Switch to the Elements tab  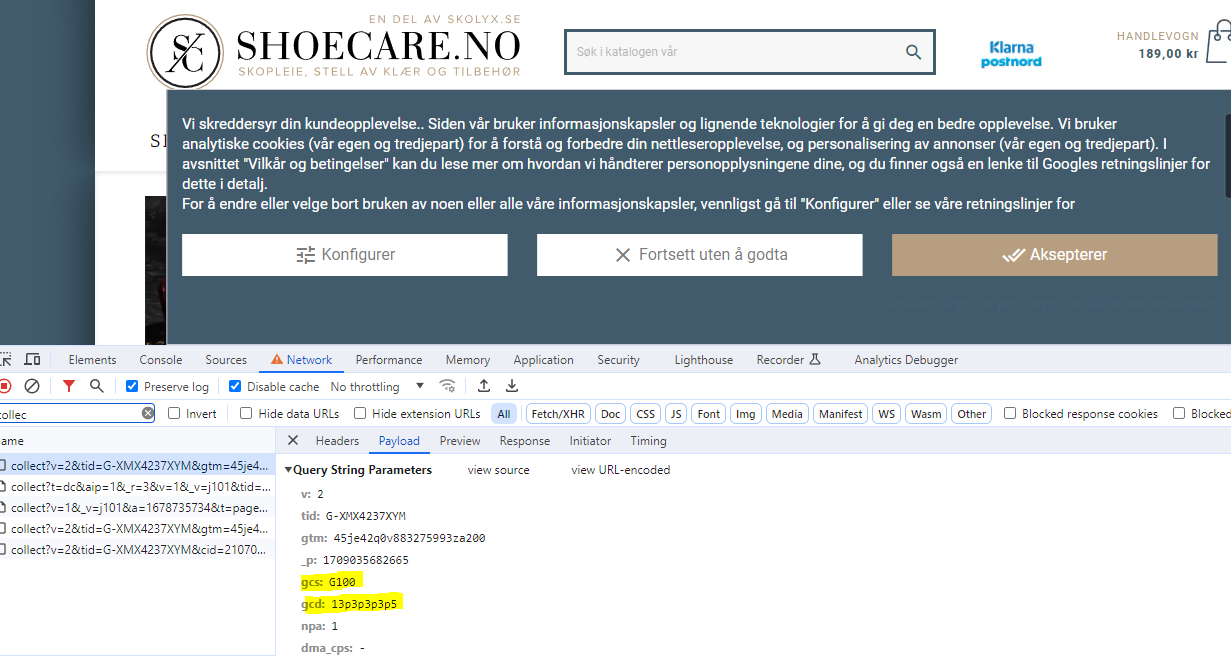92,360
